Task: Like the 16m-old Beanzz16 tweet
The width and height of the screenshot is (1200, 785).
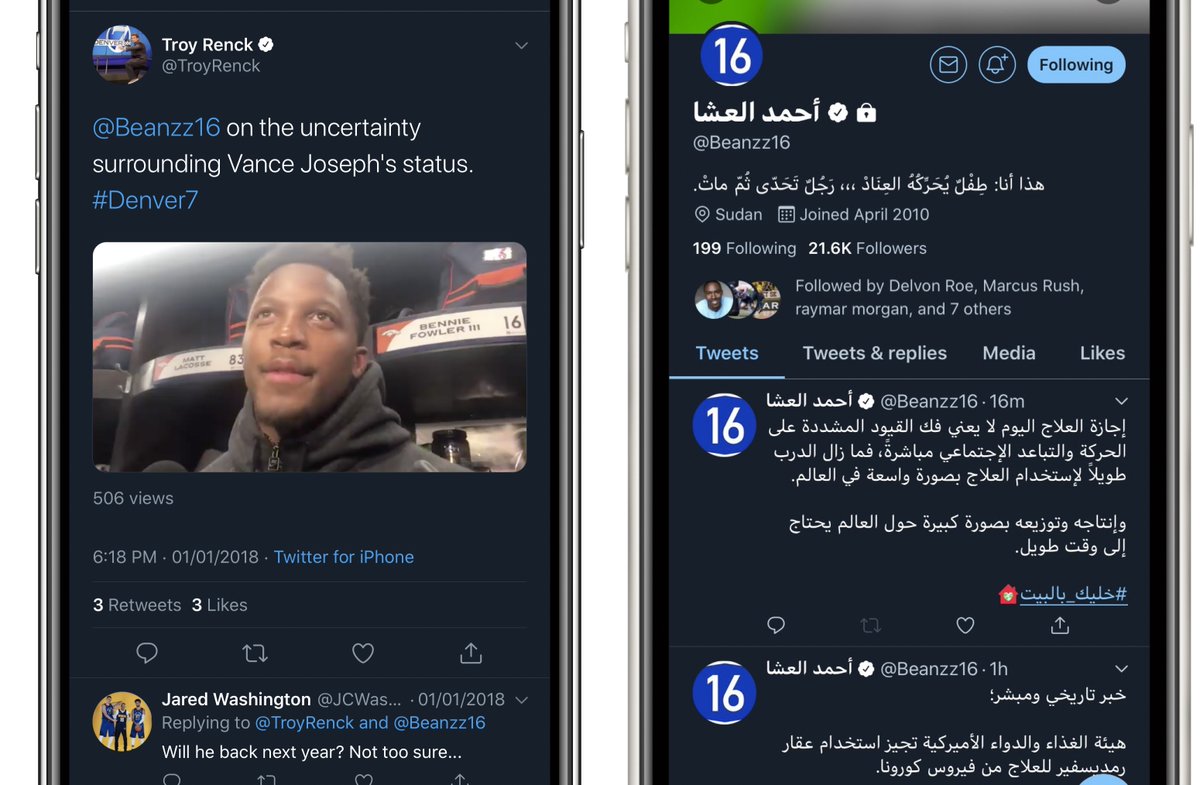Action: click(965, 625)
